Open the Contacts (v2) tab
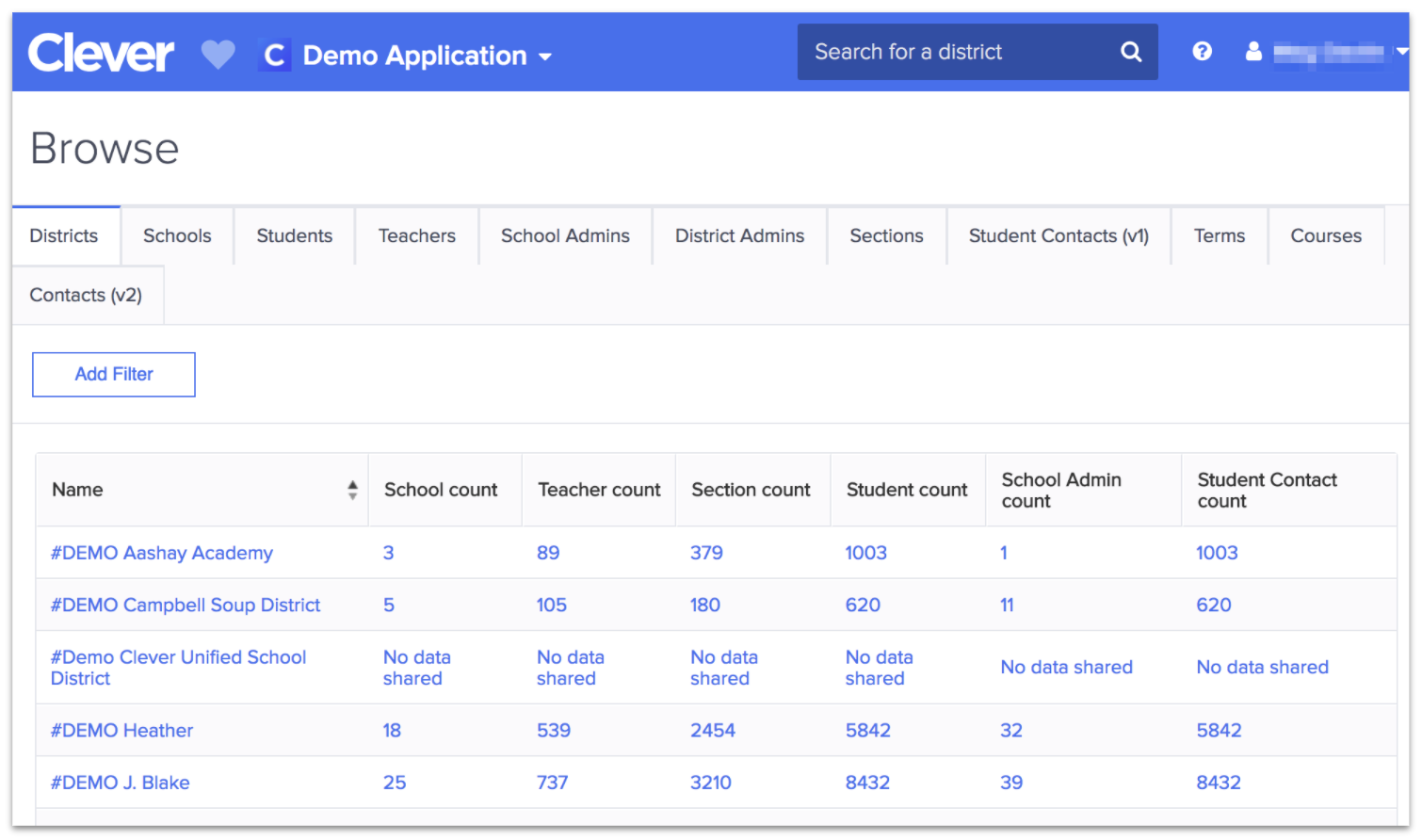Viewport: 1422px width, 840px height. pyautogui.click(x=86, y=294)
